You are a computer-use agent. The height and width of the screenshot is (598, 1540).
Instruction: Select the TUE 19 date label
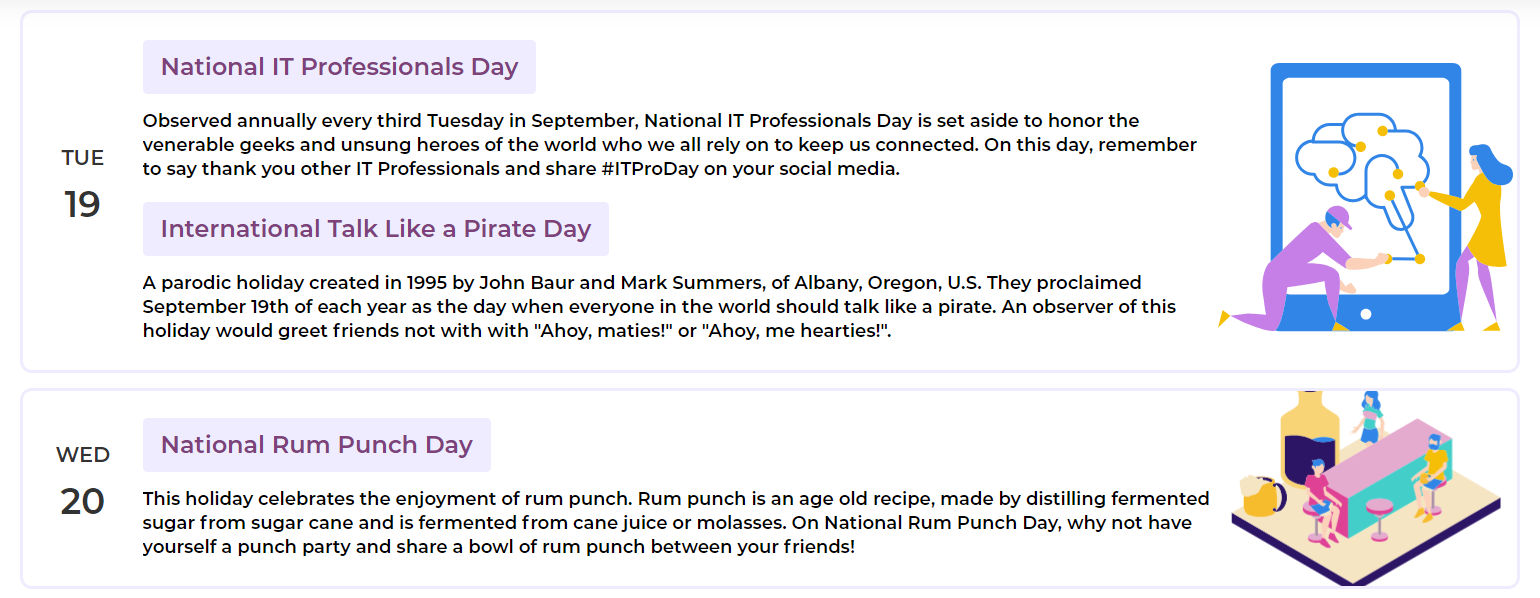82,185
